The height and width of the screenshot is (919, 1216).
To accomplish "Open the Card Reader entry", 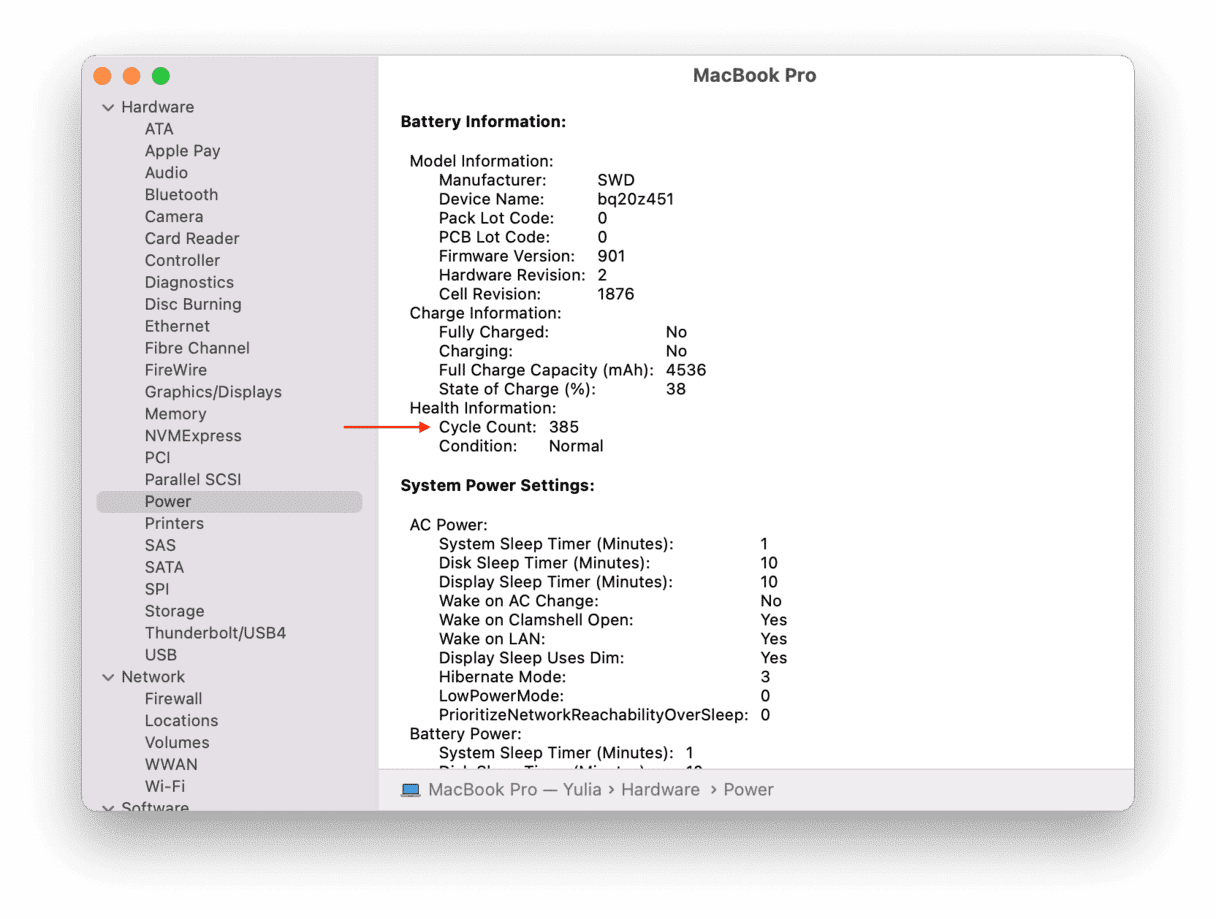I will coord(192,239).
